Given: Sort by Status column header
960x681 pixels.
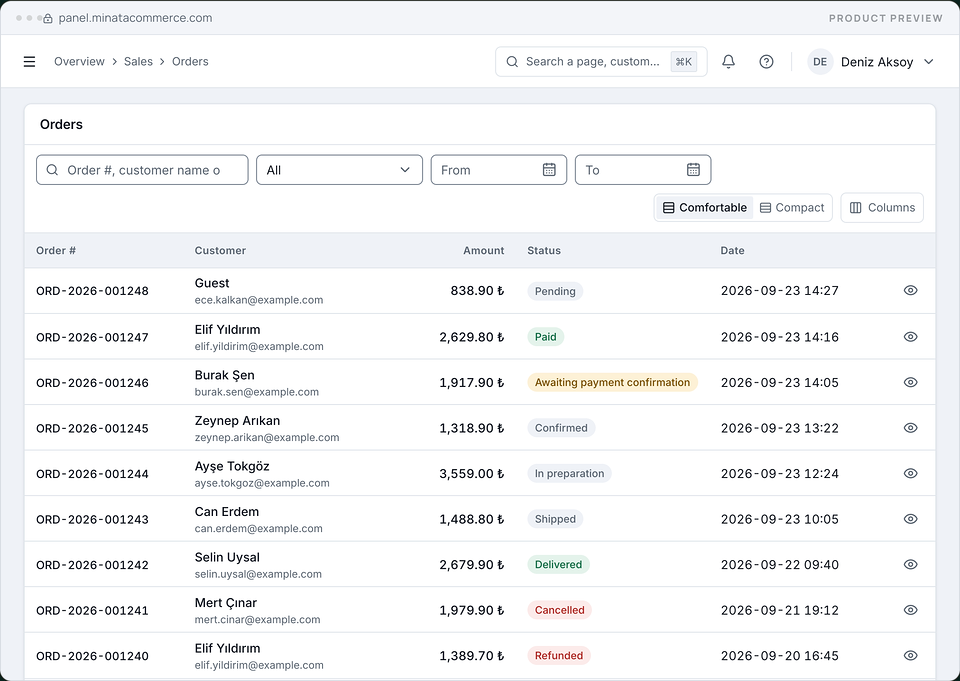Looking at the screenshot, I should pyautogui.click(x=544, y=250).
